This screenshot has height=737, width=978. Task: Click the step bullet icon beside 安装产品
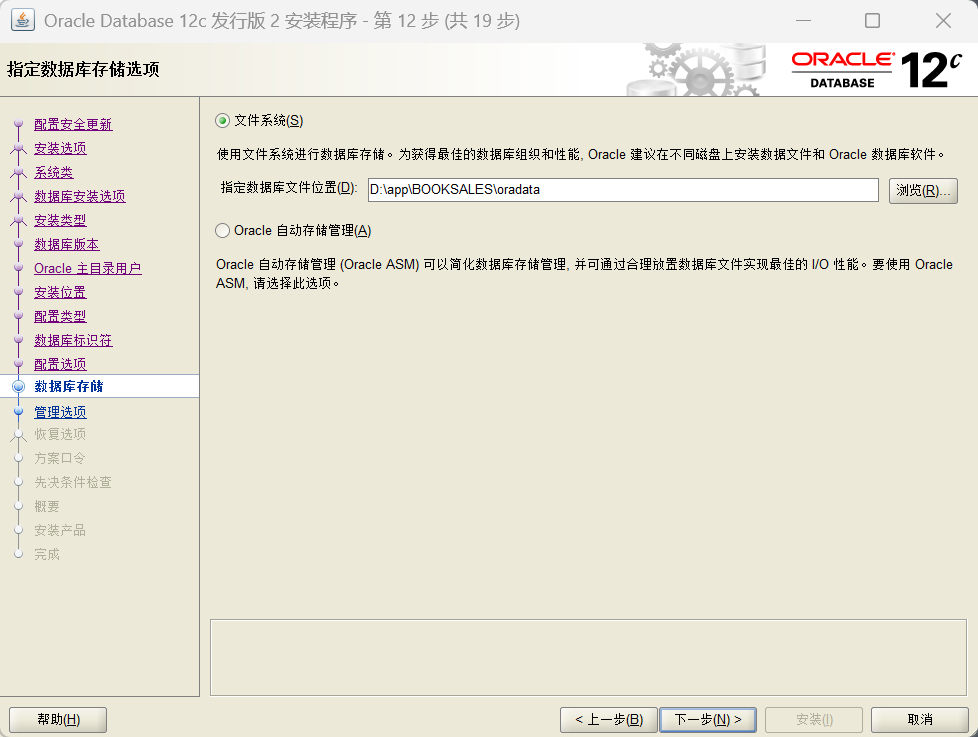(x=19, y=530)
